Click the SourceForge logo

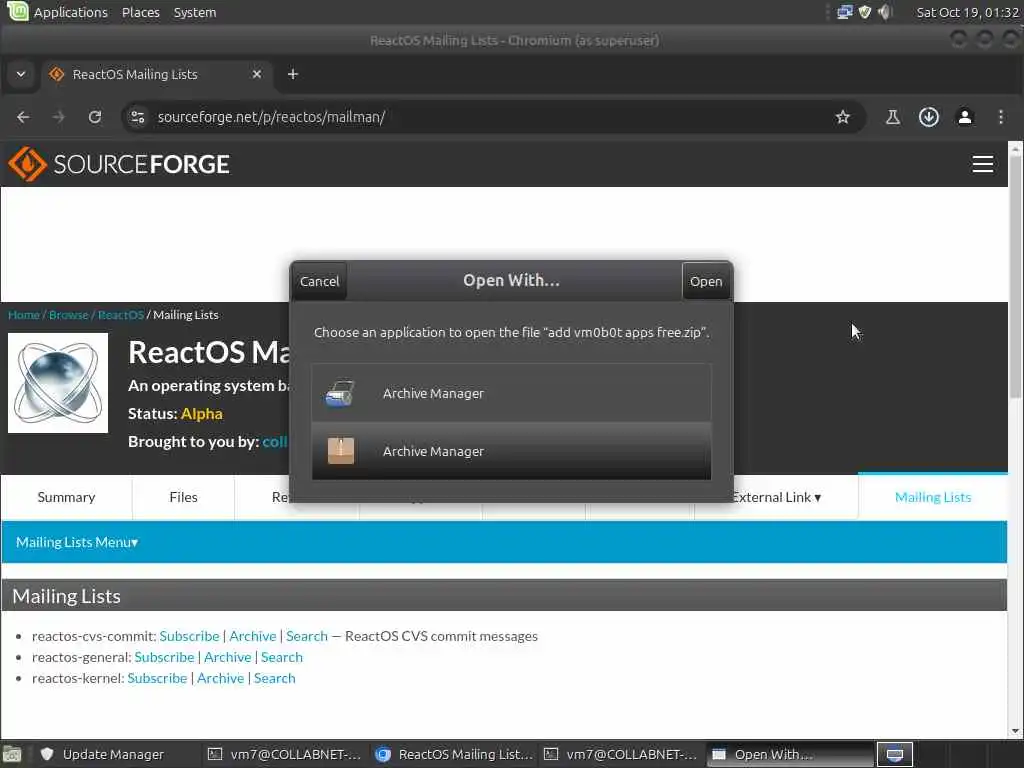point(119,164)
